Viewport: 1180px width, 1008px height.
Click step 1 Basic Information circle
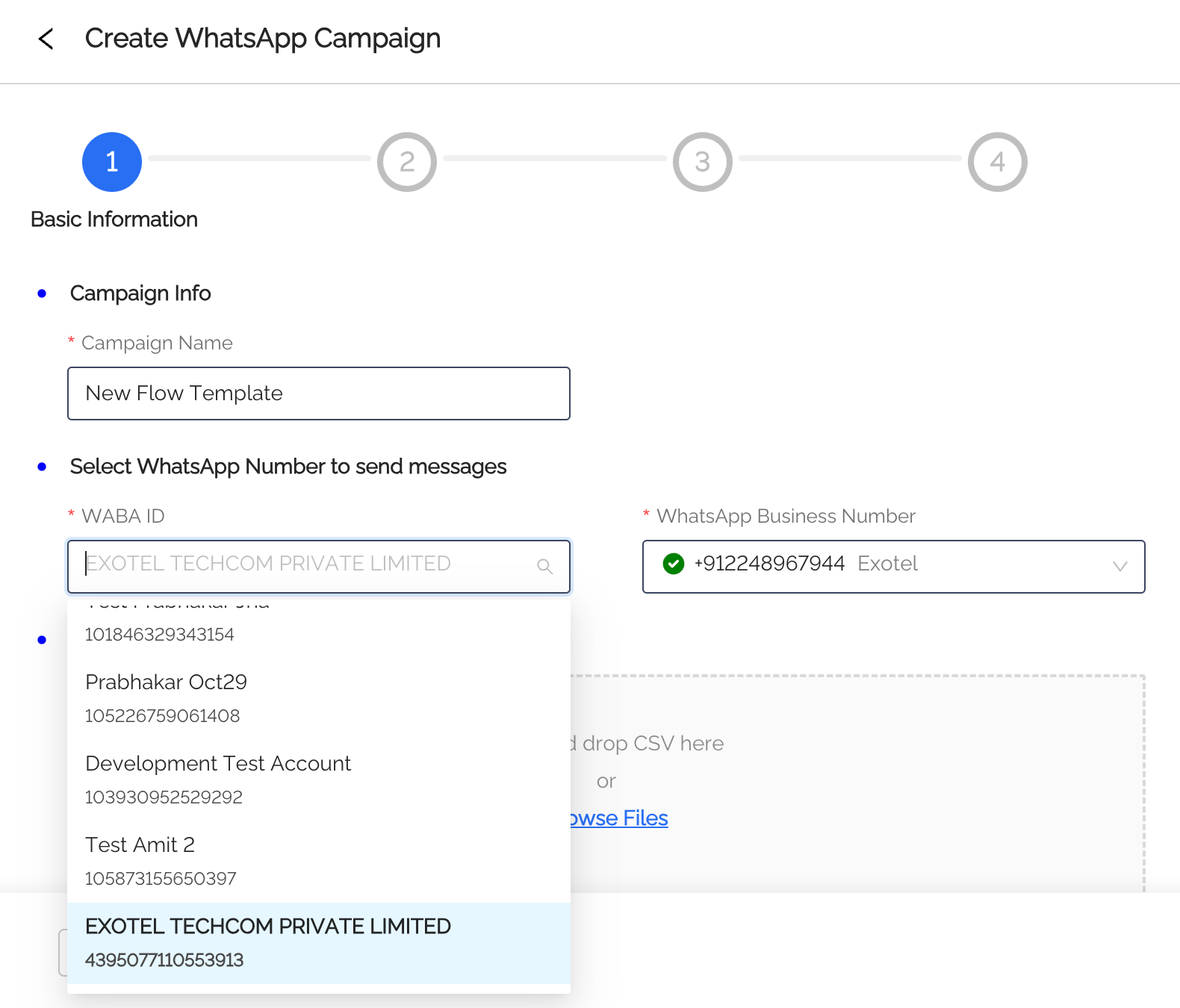112,162
